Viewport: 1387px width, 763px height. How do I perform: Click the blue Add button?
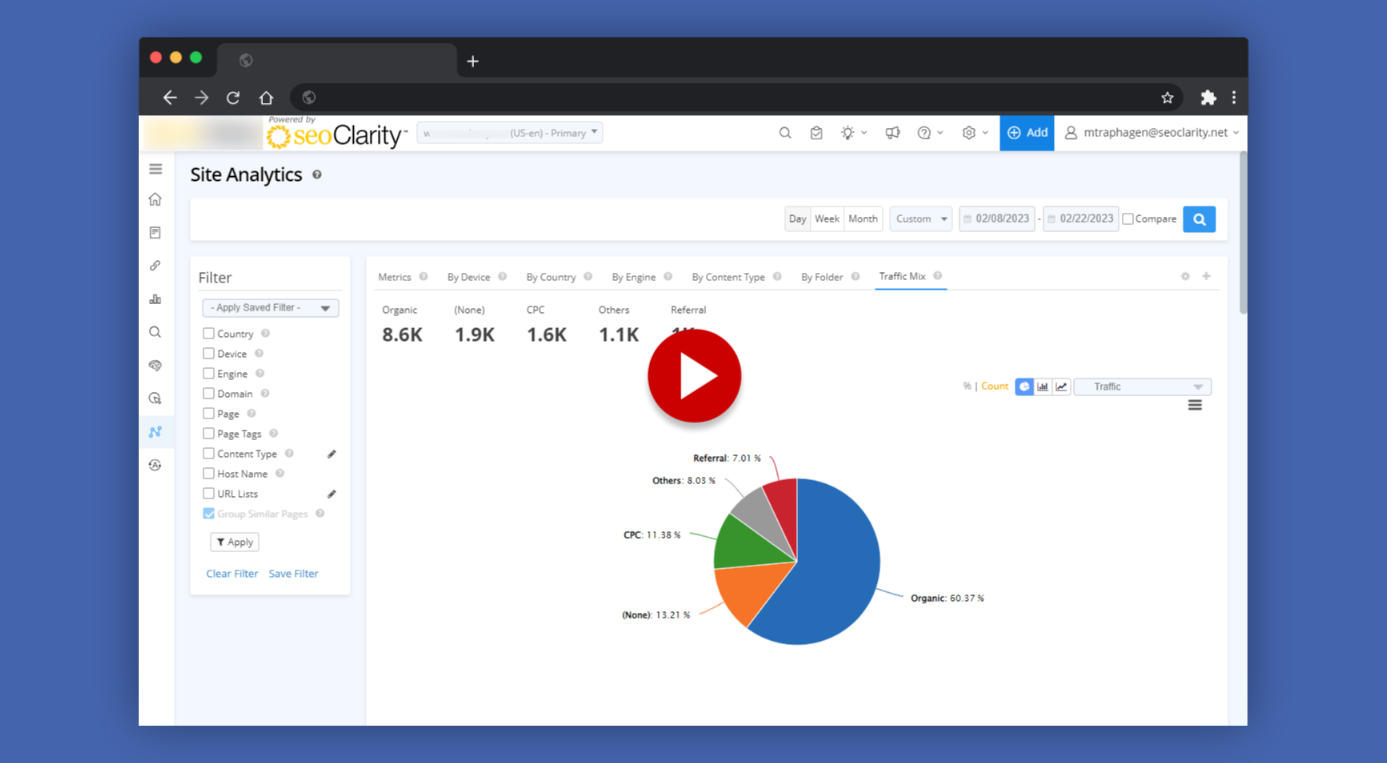coord(1027,133)
